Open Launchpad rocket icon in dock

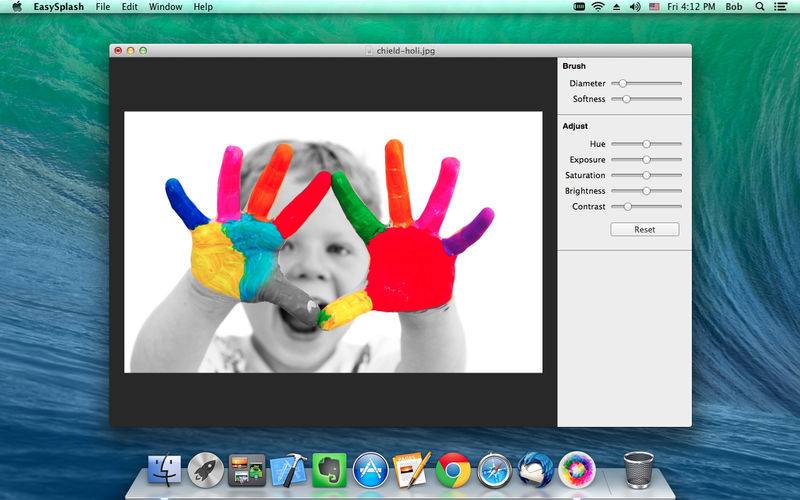[x=205, y=469]
